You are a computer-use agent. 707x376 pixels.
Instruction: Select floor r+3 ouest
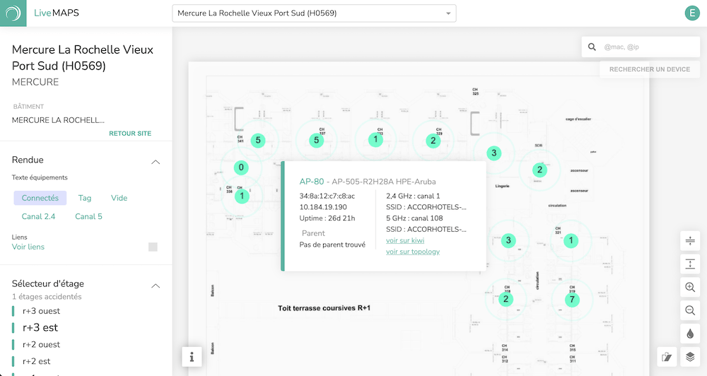41,311
